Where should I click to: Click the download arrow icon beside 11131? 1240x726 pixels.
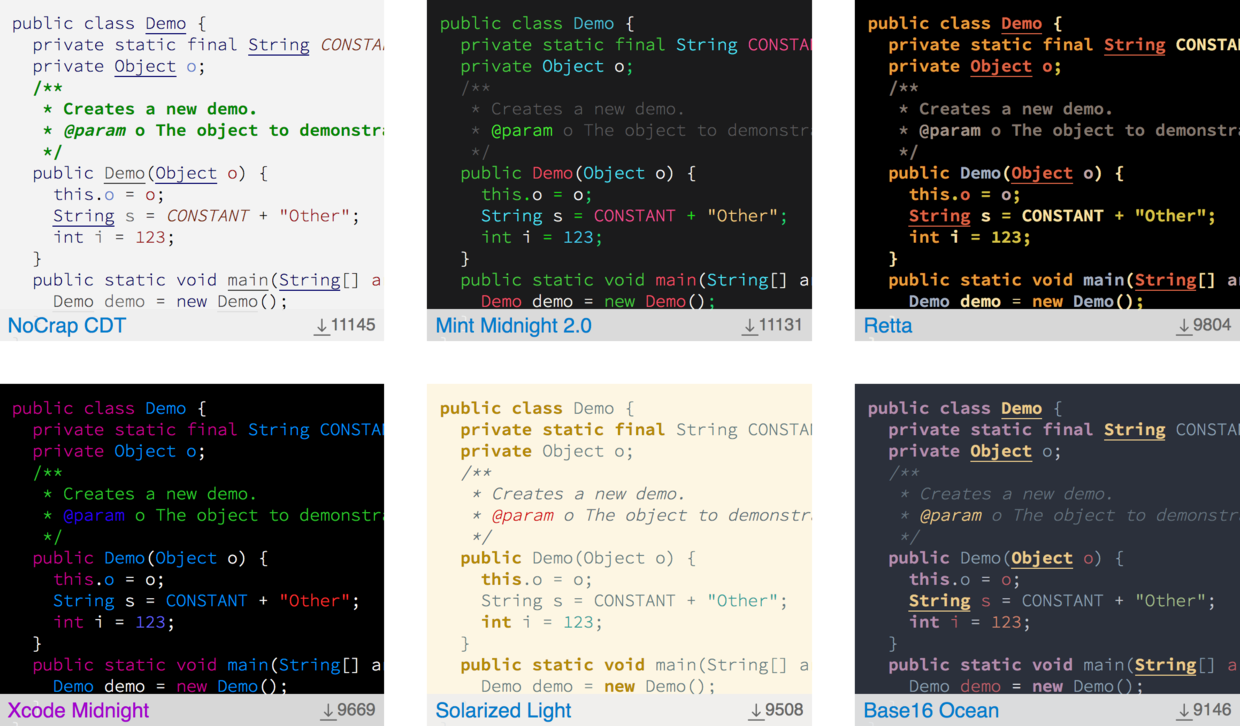[749, 326]
